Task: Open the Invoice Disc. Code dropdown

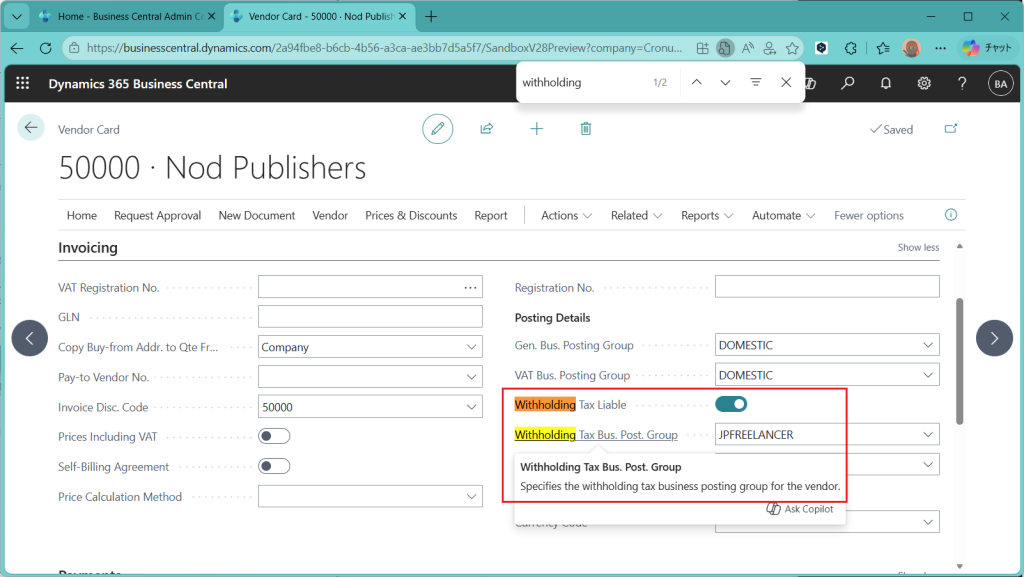Action: (x=472, y=407)
